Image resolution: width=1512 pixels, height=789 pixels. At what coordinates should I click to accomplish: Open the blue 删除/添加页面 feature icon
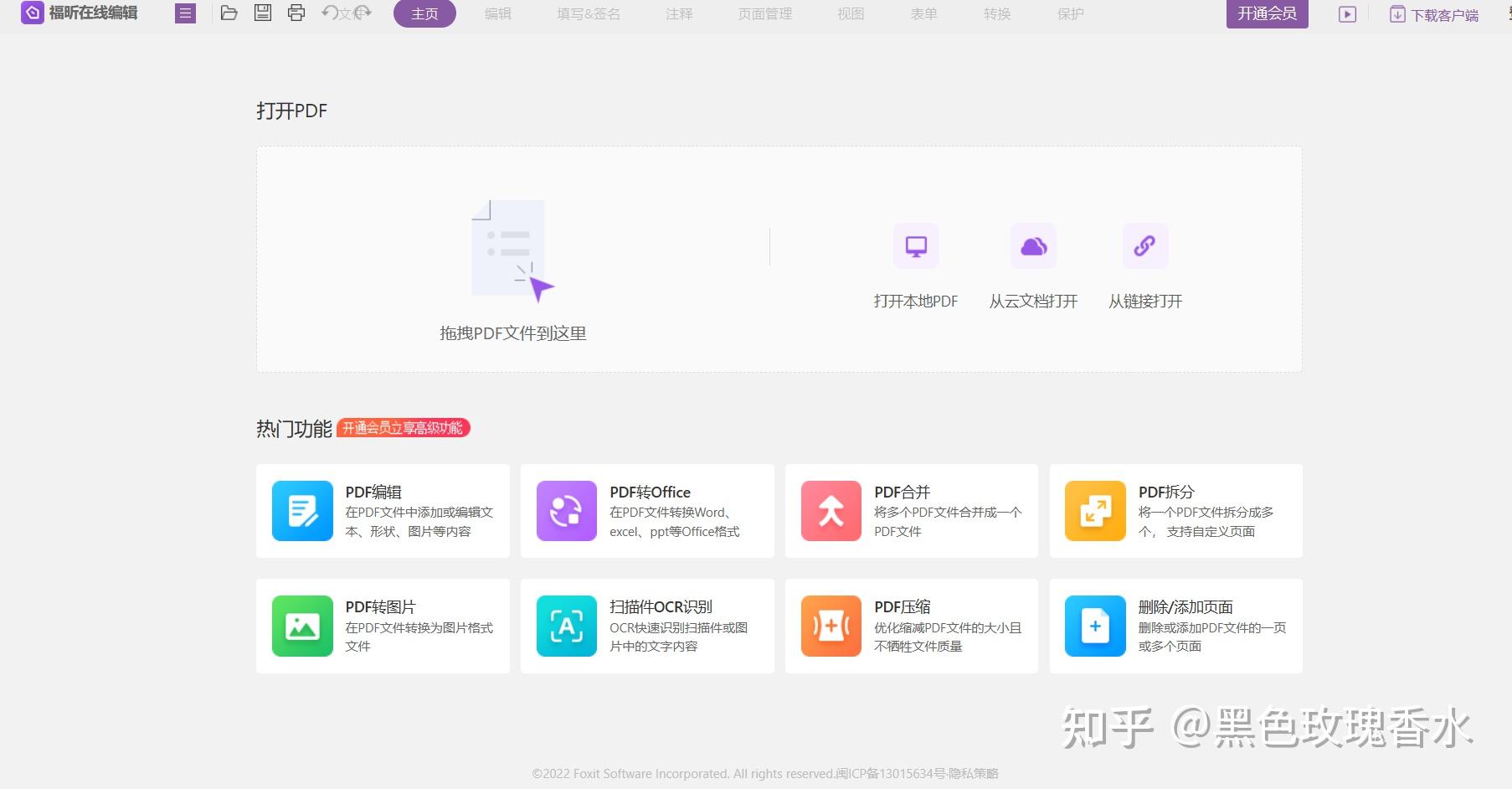1095,626
